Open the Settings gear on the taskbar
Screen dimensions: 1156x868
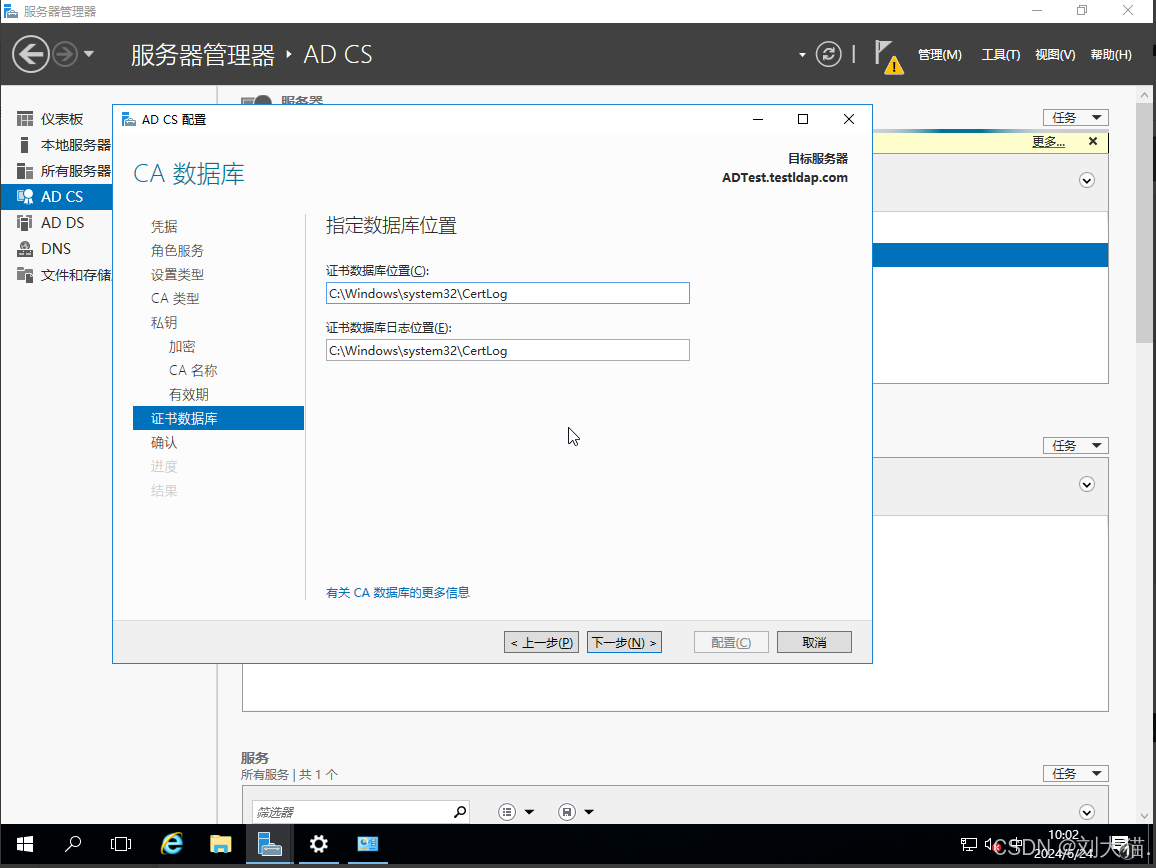click(318, 844)
